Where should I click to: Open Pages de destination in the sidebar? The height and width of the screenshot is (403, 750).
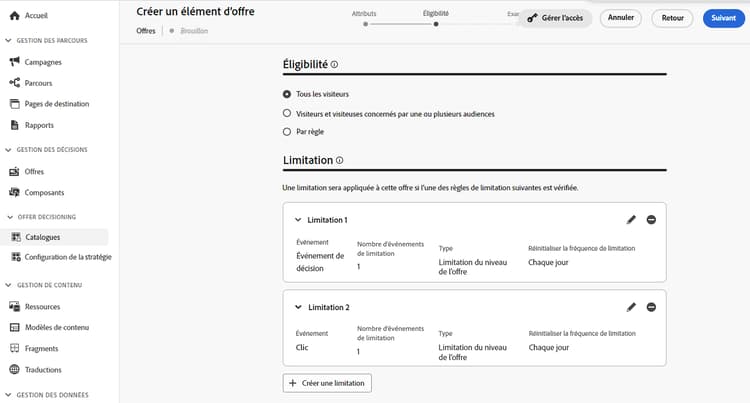[x=57, y=104]
